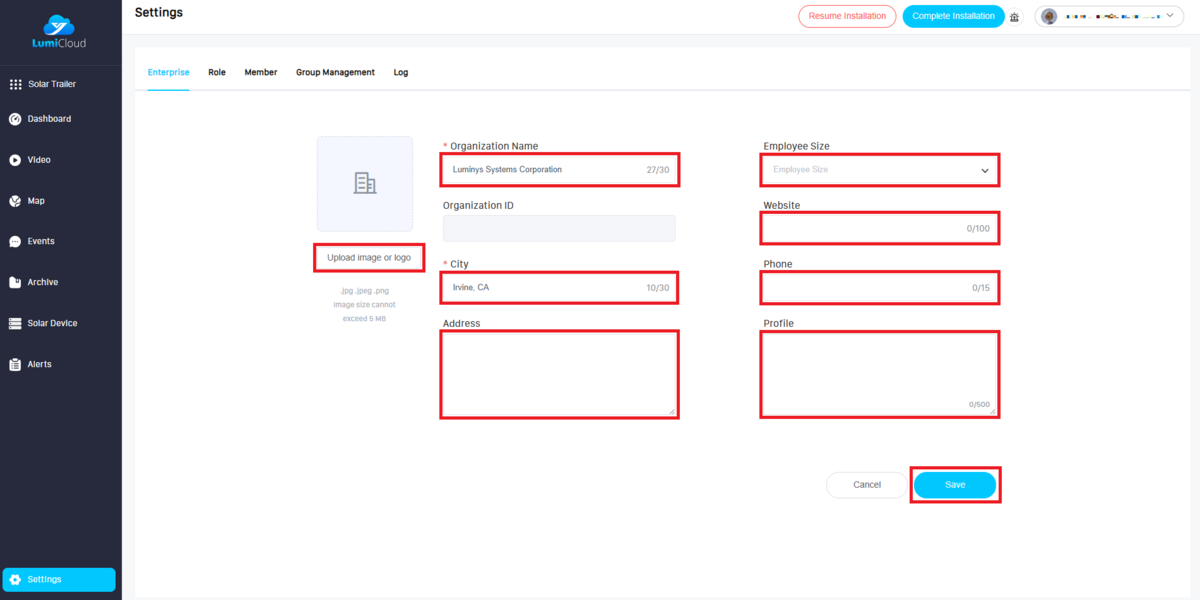The image size is (1200, 600).
Task: Click the Video play icon in sidebar
Action: click(x=15, y=160)
